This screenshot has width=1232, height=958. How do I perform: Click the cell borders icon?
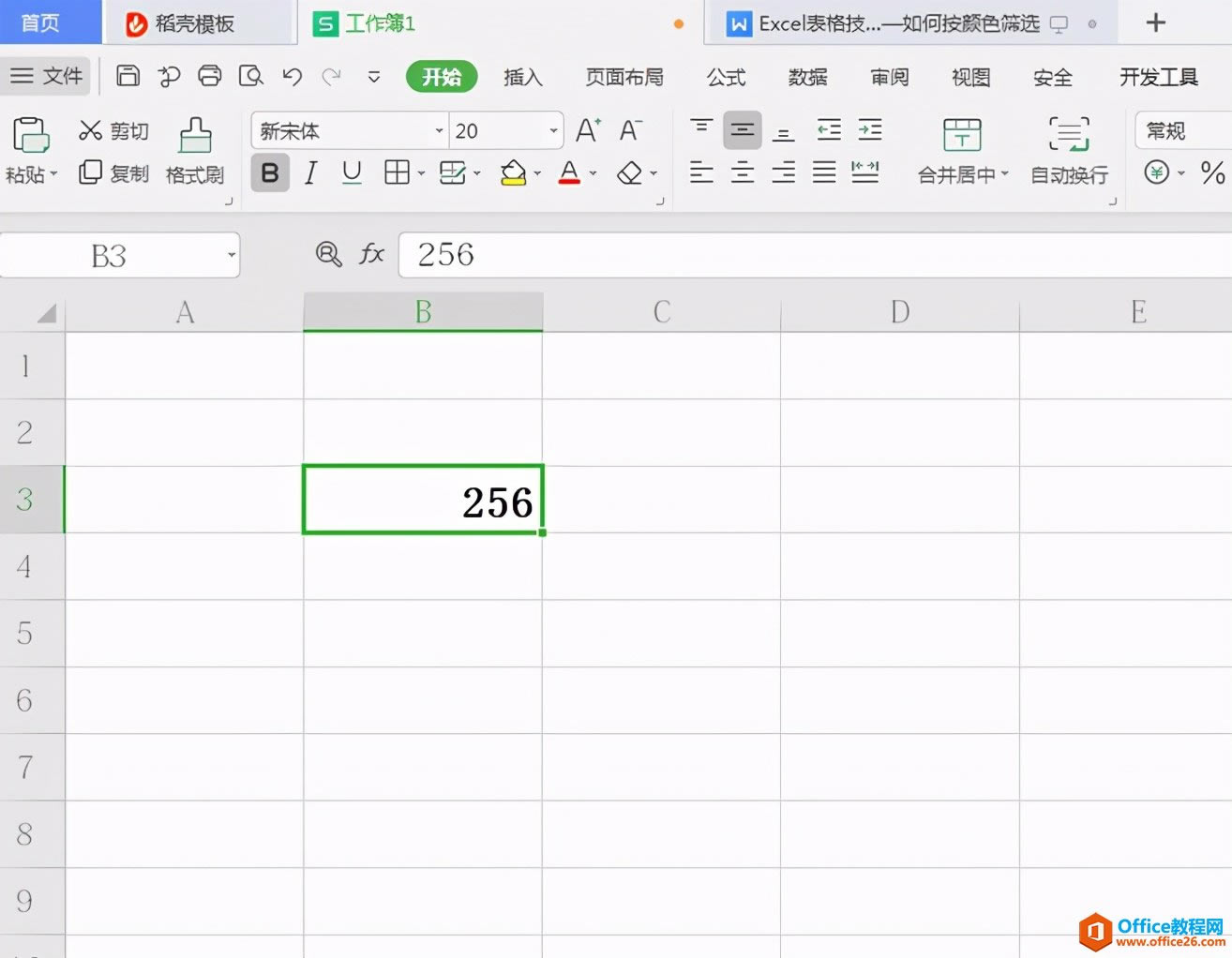398,172
